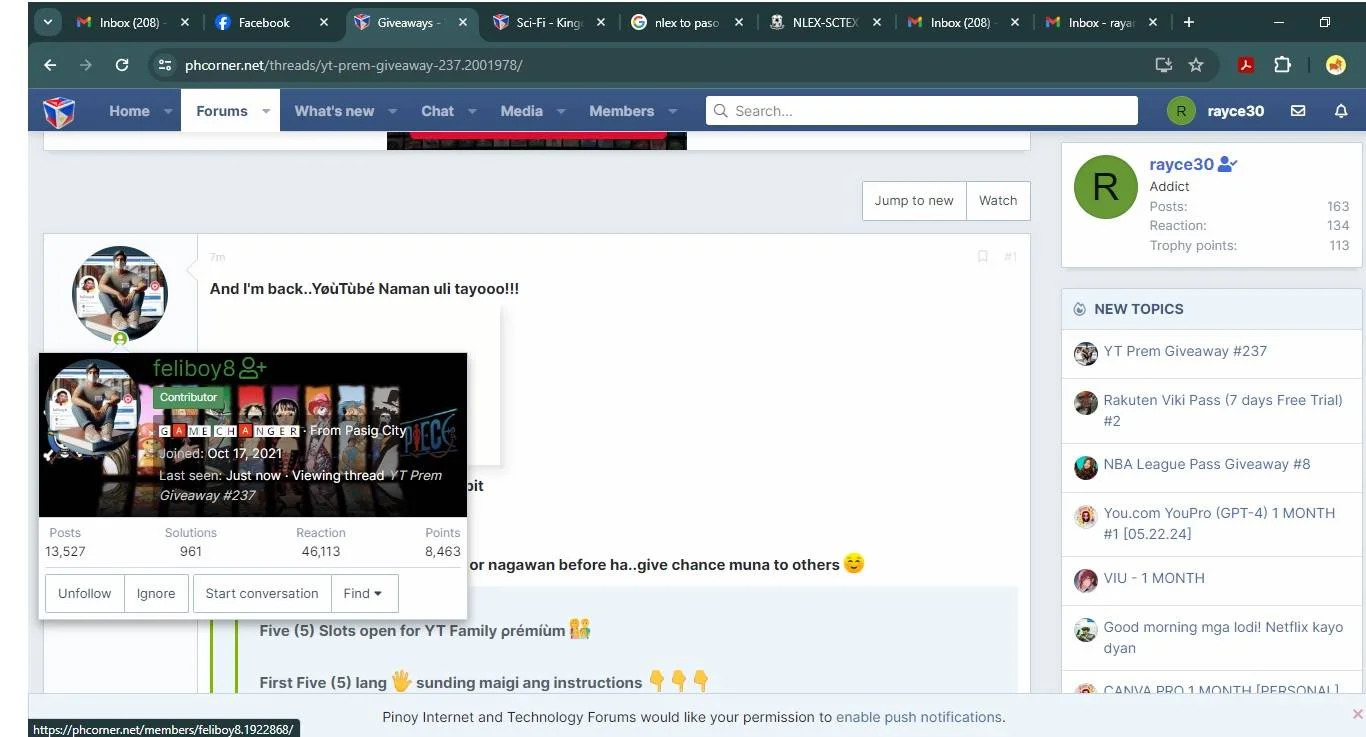Click the browser address bar URL
The width and height of the screenshot is (1366, 737).
(x=354, y=65)
